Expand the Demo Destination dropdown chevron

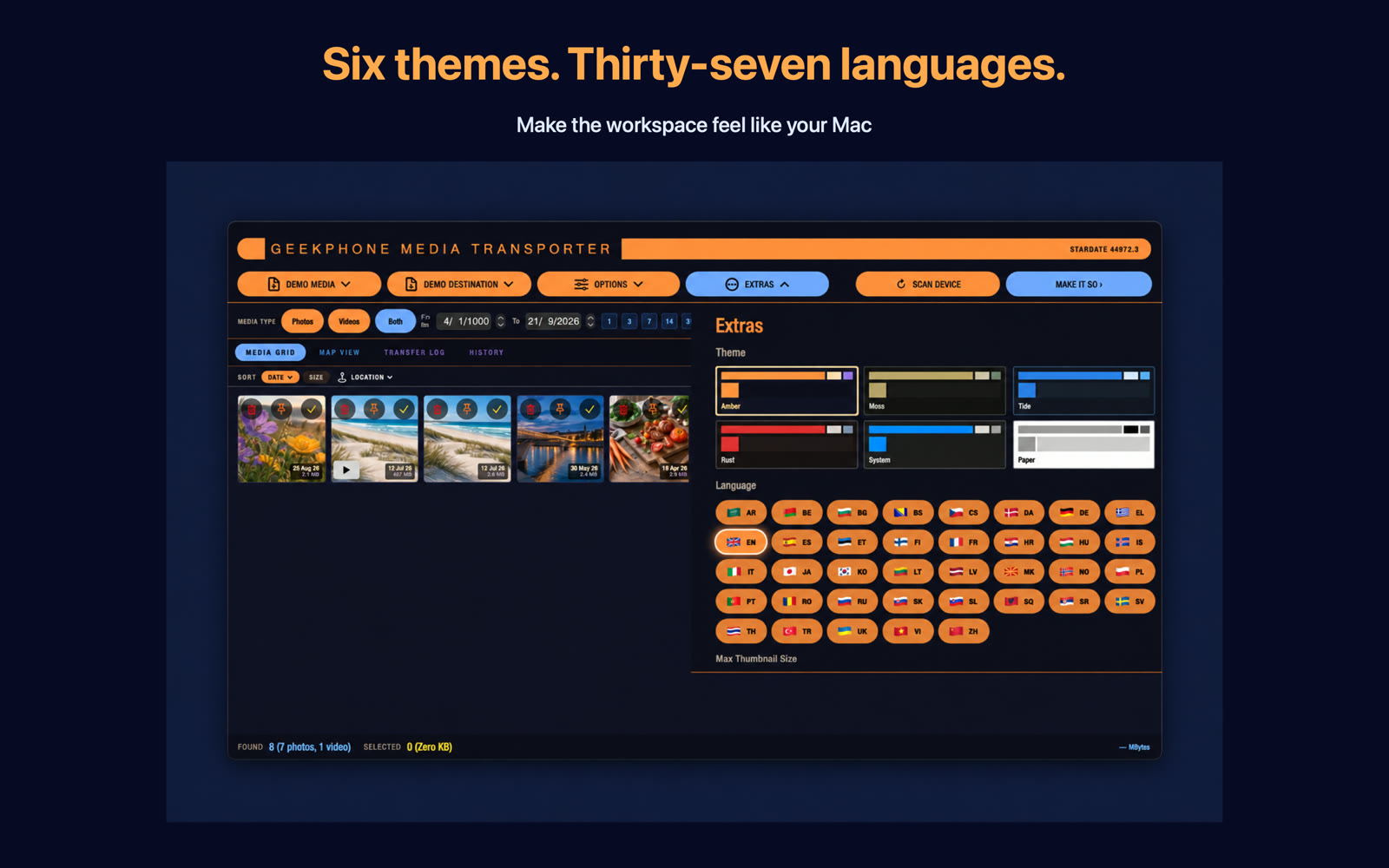[509, 284]
